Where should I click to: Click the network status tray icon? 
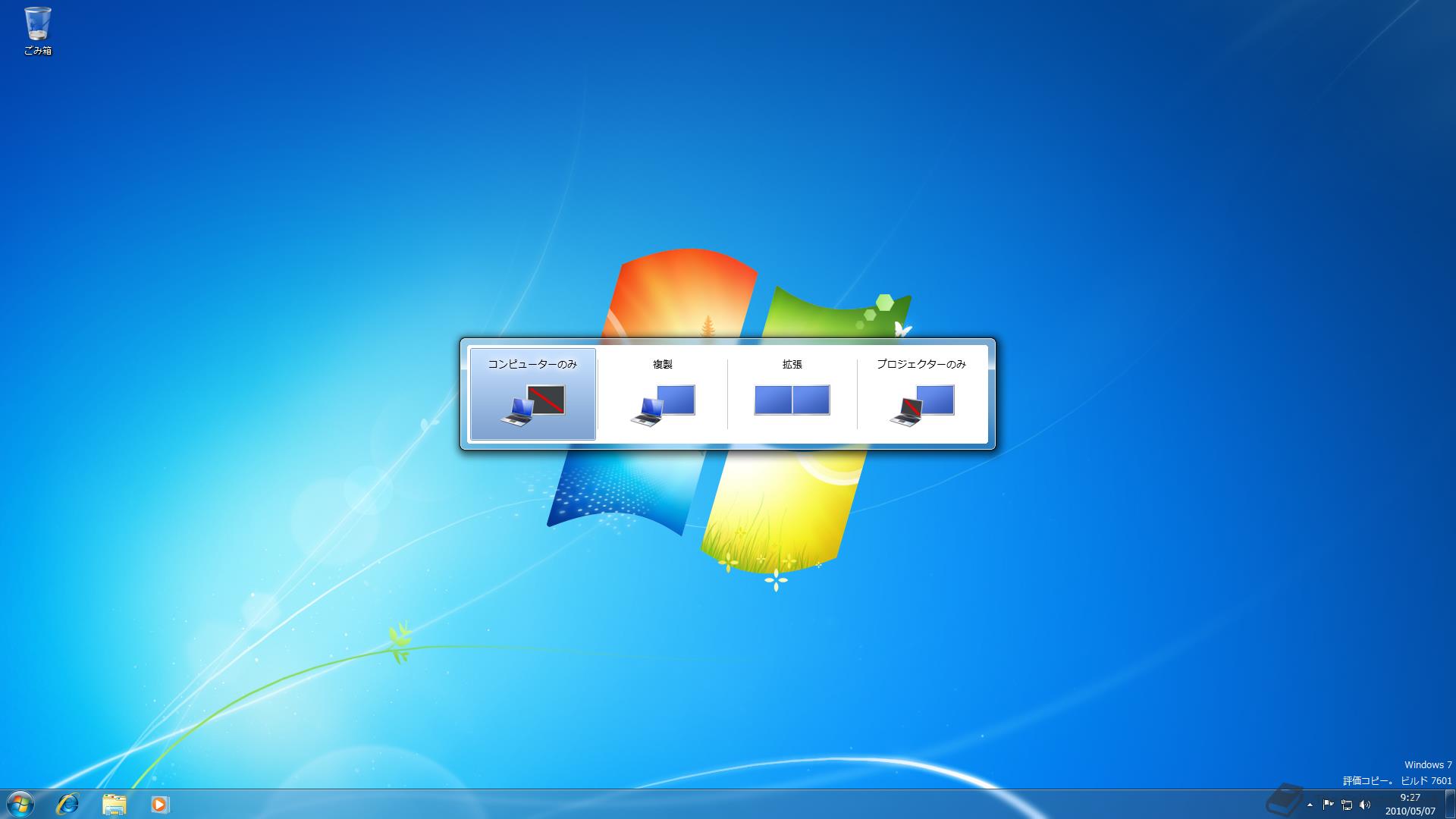[1347, 805]
